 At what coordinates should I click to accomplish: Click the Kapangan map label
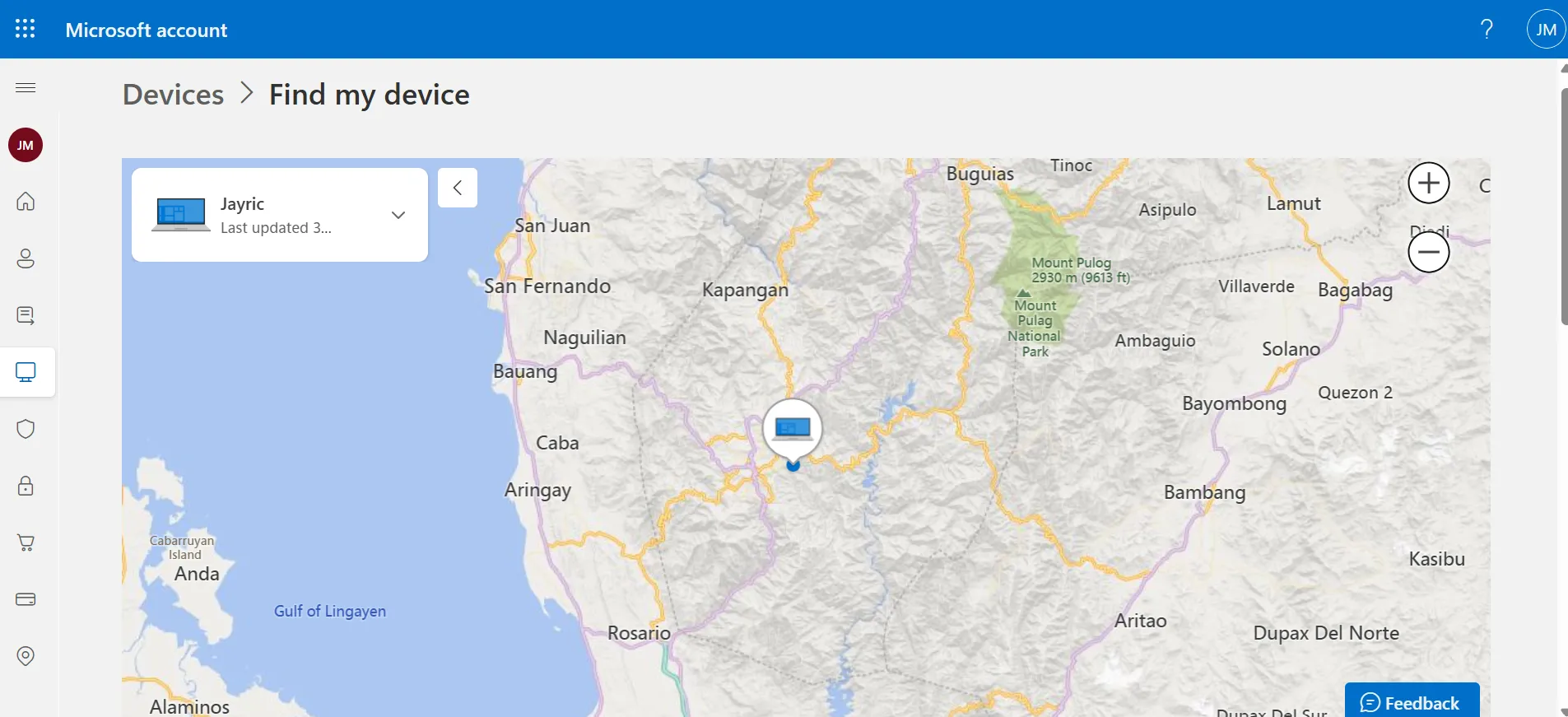[745, 290]
